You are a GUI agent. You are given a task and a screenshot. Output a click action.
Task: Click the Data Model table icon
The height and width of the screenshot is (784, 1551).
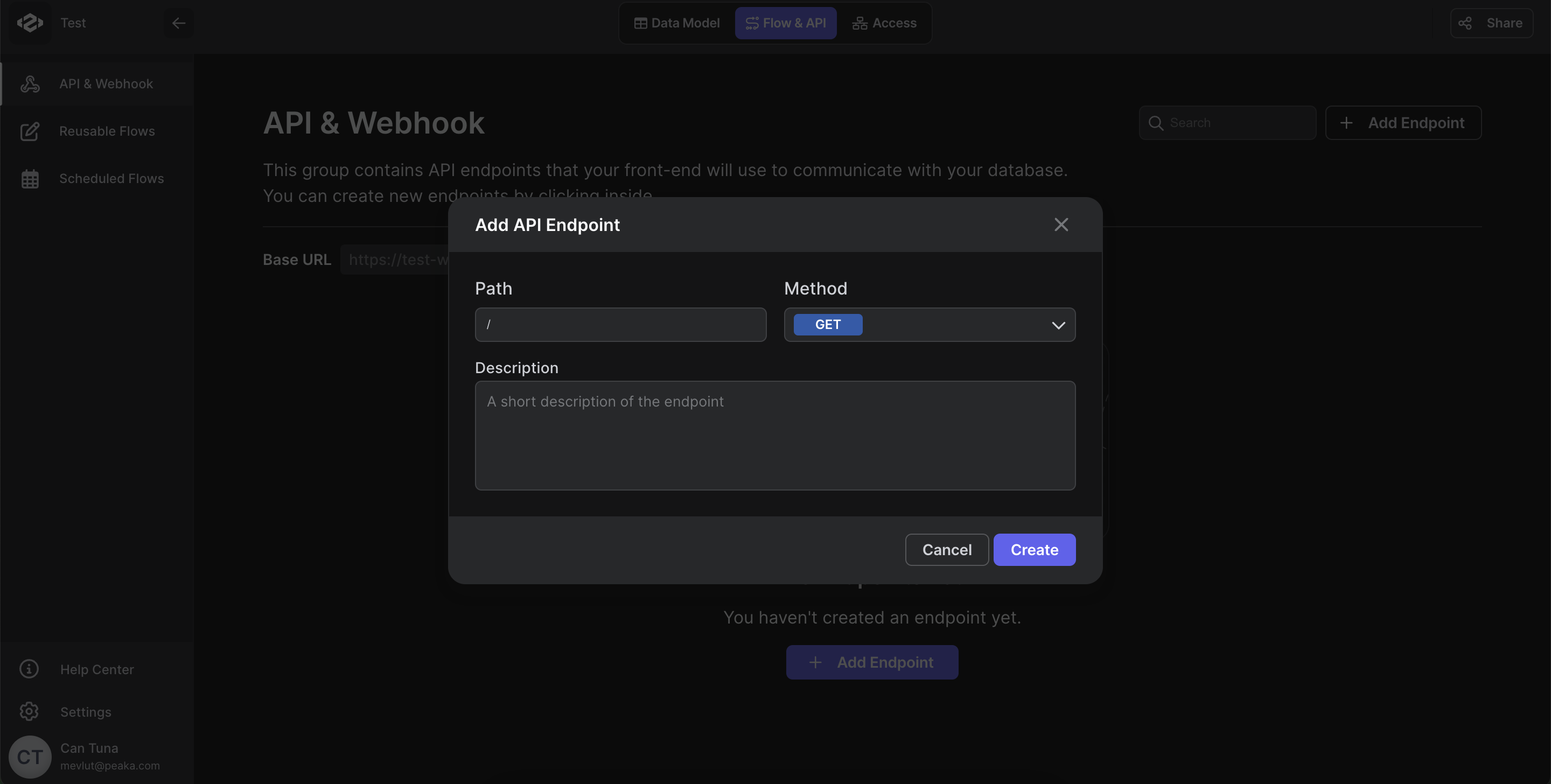tap(640, 23)
